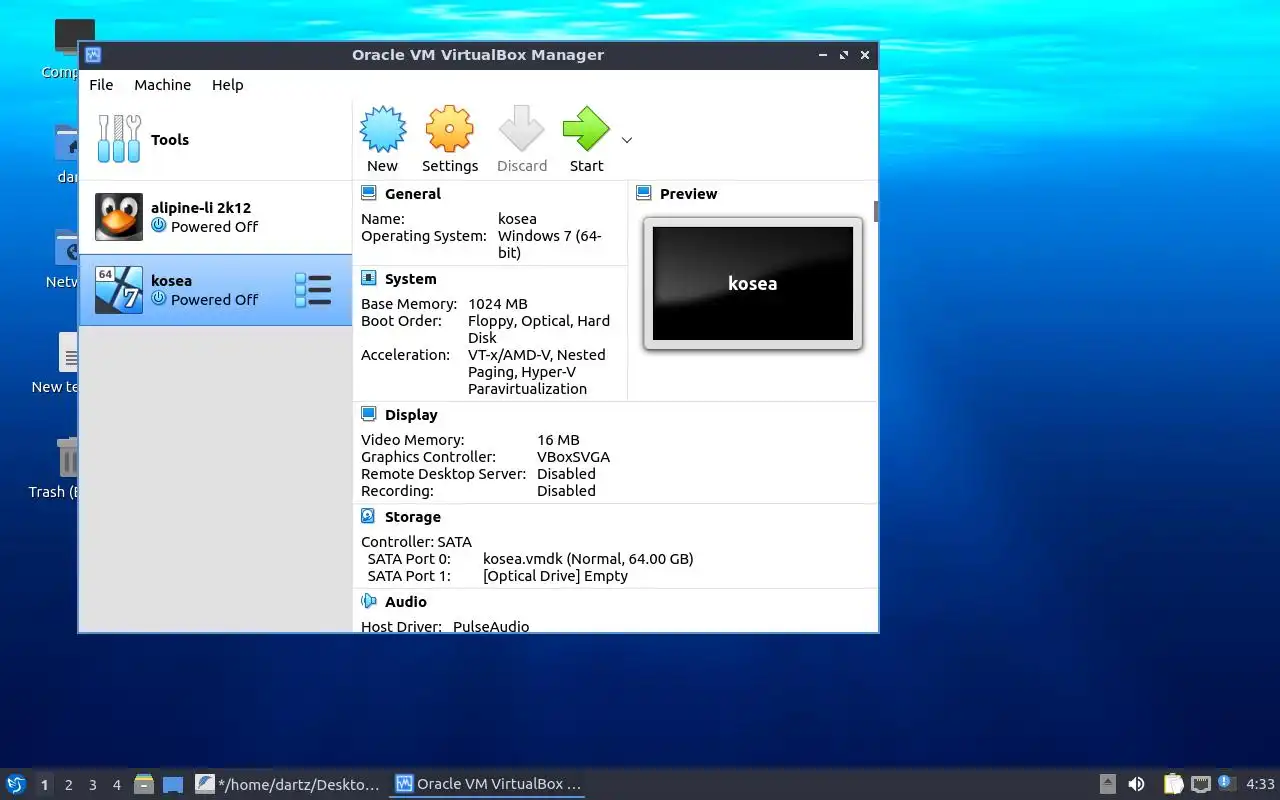The height and width of the screenshot is (800, 1280).
Task: Open Settings with the gear icon
Action: point(449,129)
